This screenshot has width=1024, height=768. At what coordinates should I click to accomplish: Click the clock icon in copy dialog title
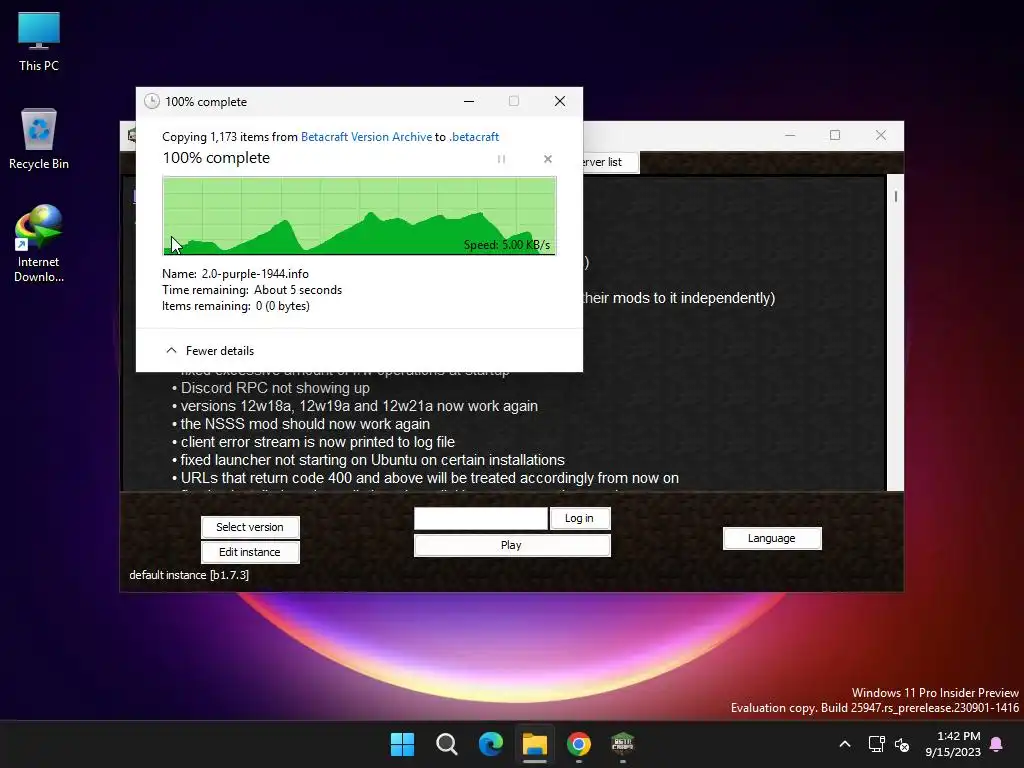pos(152,101)
